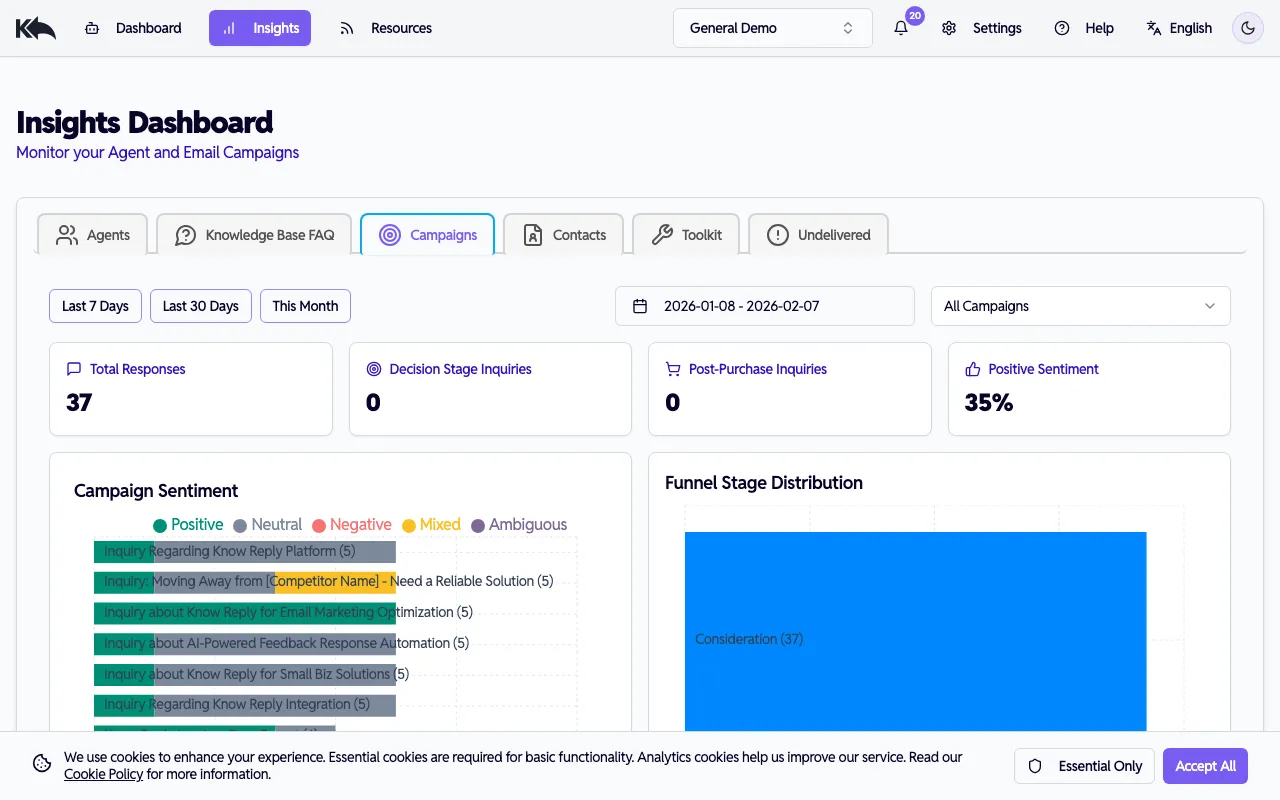Image resolution: width=1280 pixels, height=800 pixels.
Task: Click the Help question mark icon
Action: click(x=1061, y=28)
